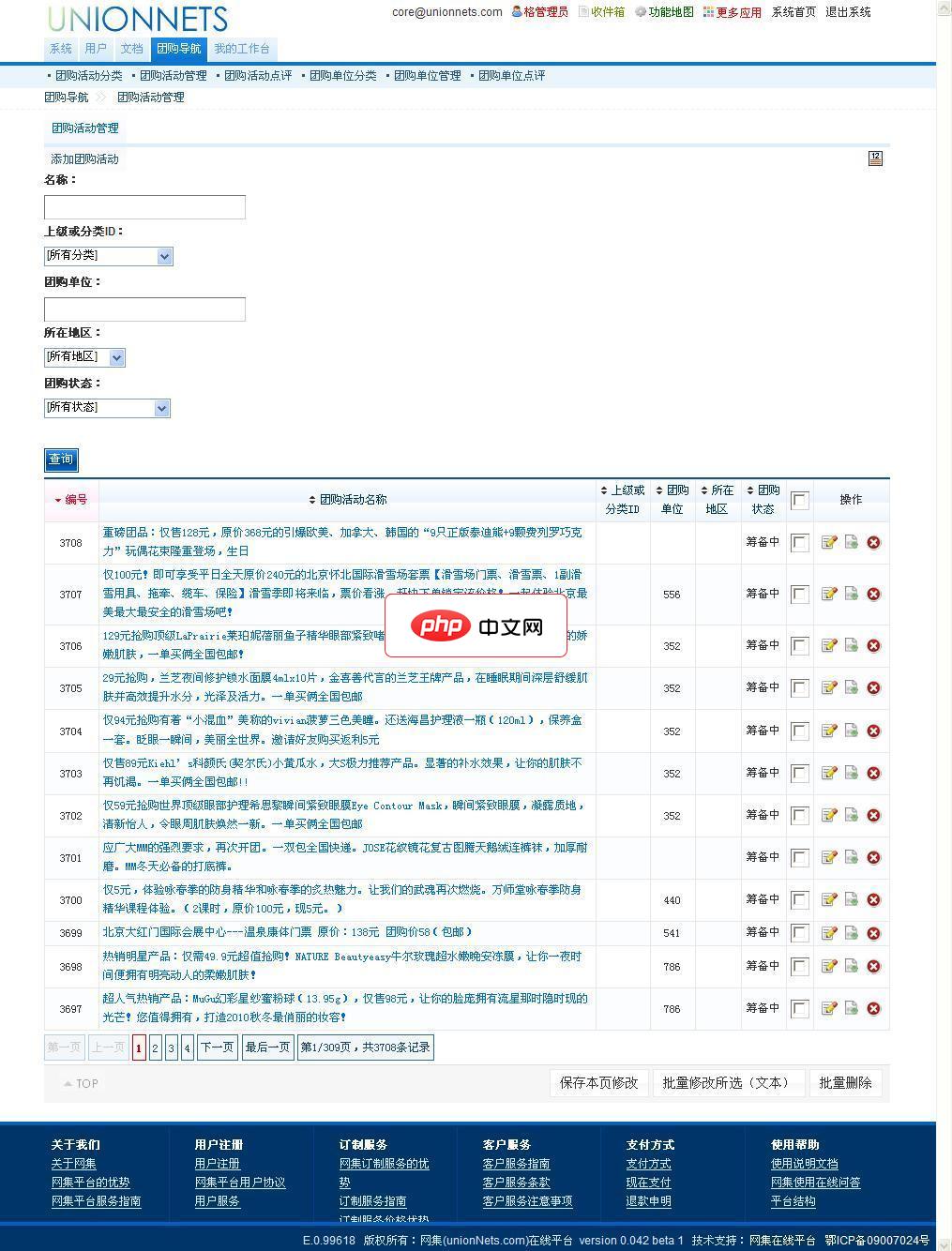The image size is (952, 1251).
Task: Open the 格管理员 admin user icon
Action: (x=514, y=12)
